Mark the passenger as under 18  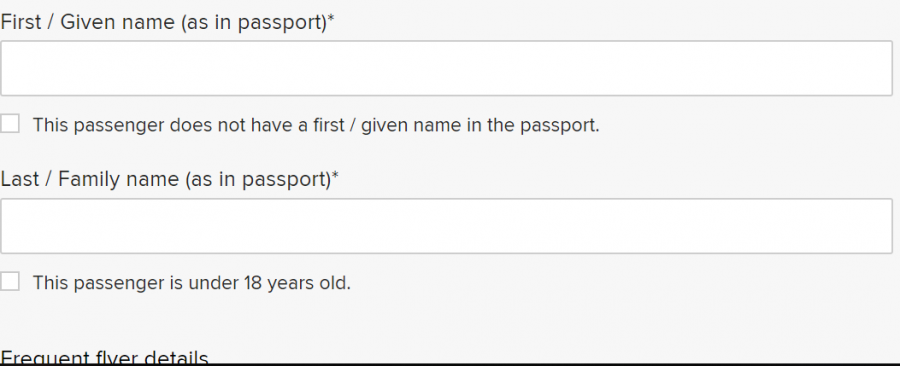9,282
